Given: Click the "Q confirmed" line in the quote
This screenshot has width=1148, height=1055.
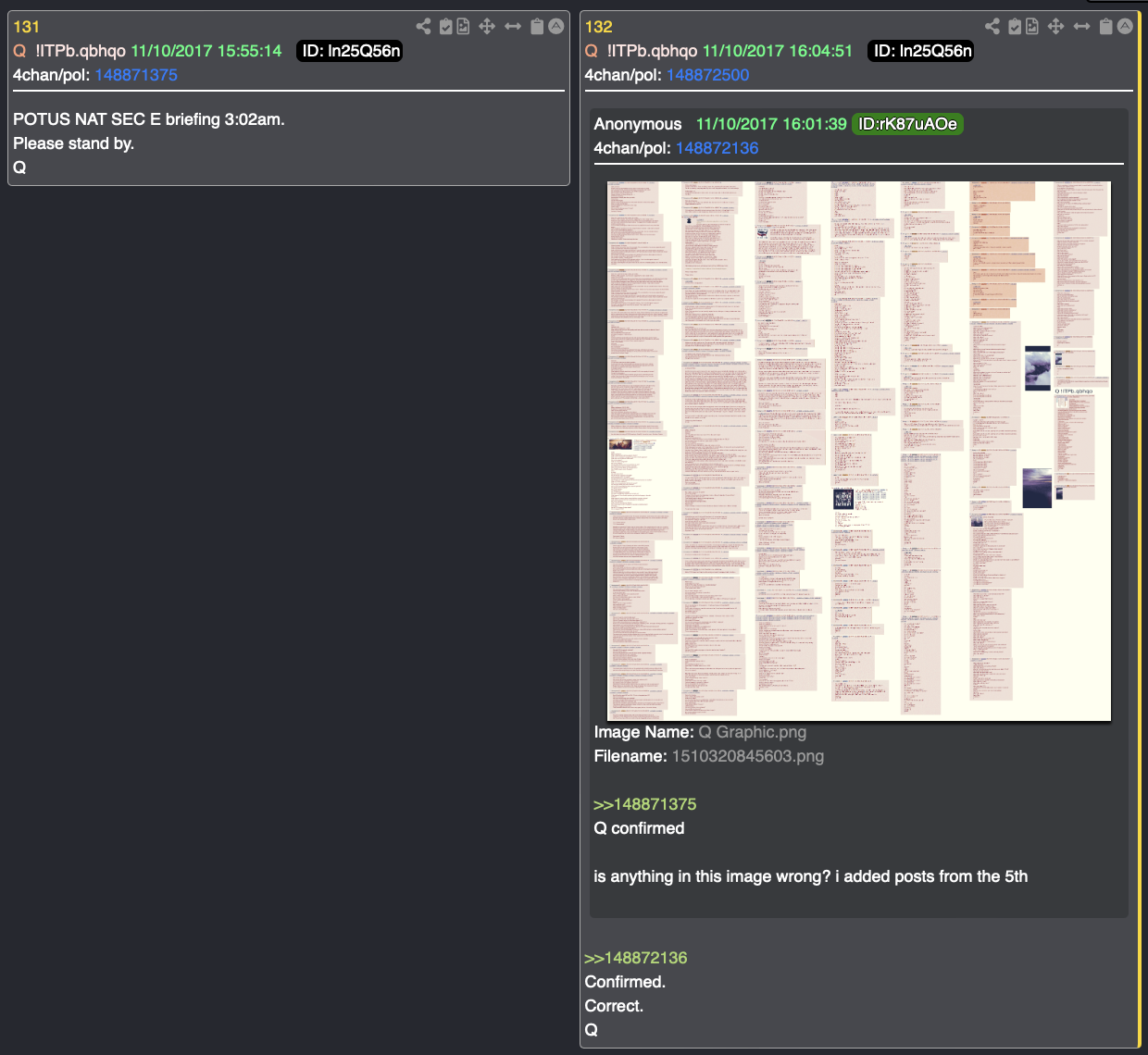Looking at the screenshot, I should tap(639, 828).
